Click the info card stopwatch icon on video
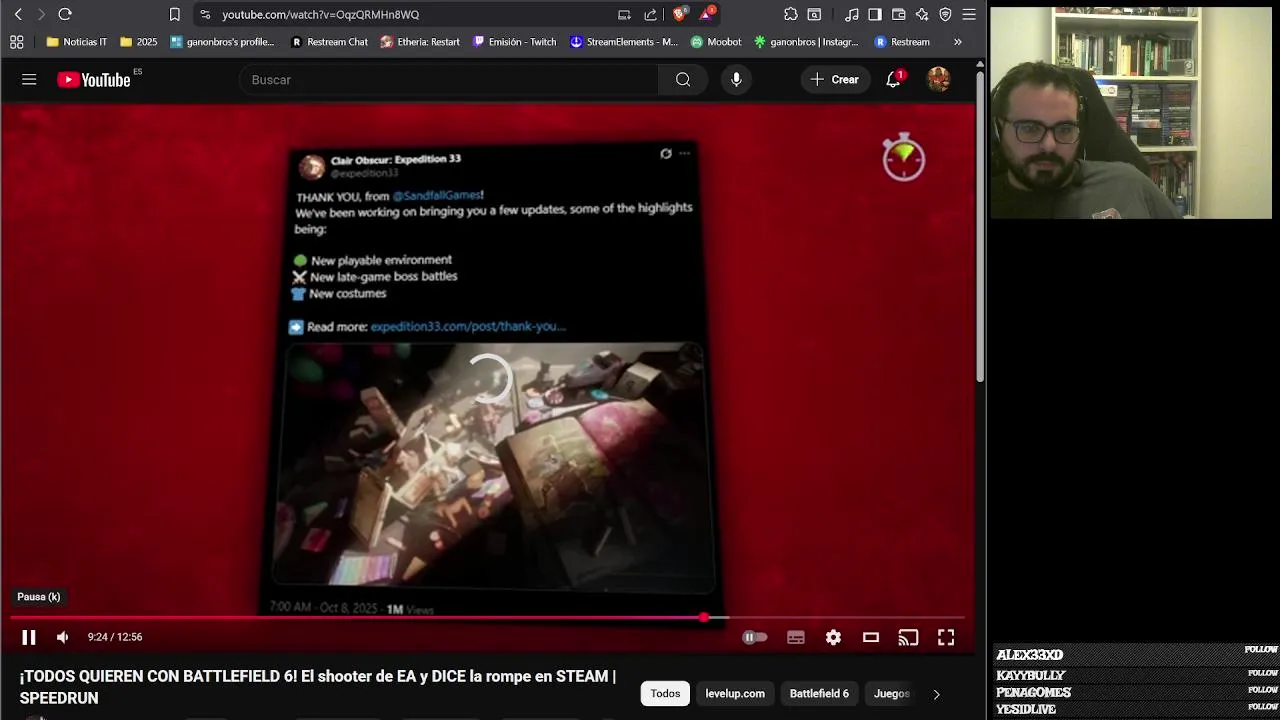Viewport: 1280px width, 720px height. coord(904,157)
